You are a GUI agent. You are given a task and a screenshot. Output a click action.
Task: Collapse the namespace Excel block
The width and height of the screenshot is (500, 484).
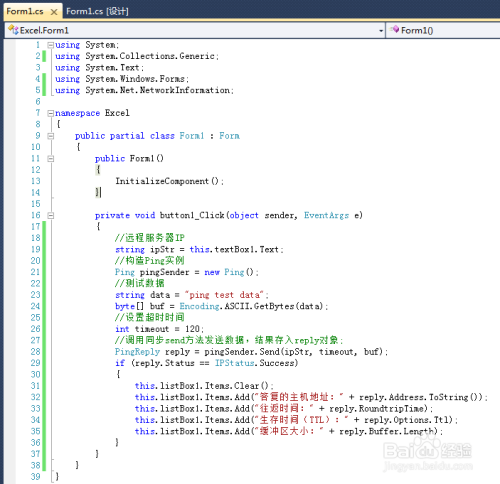tap(50, 113)
